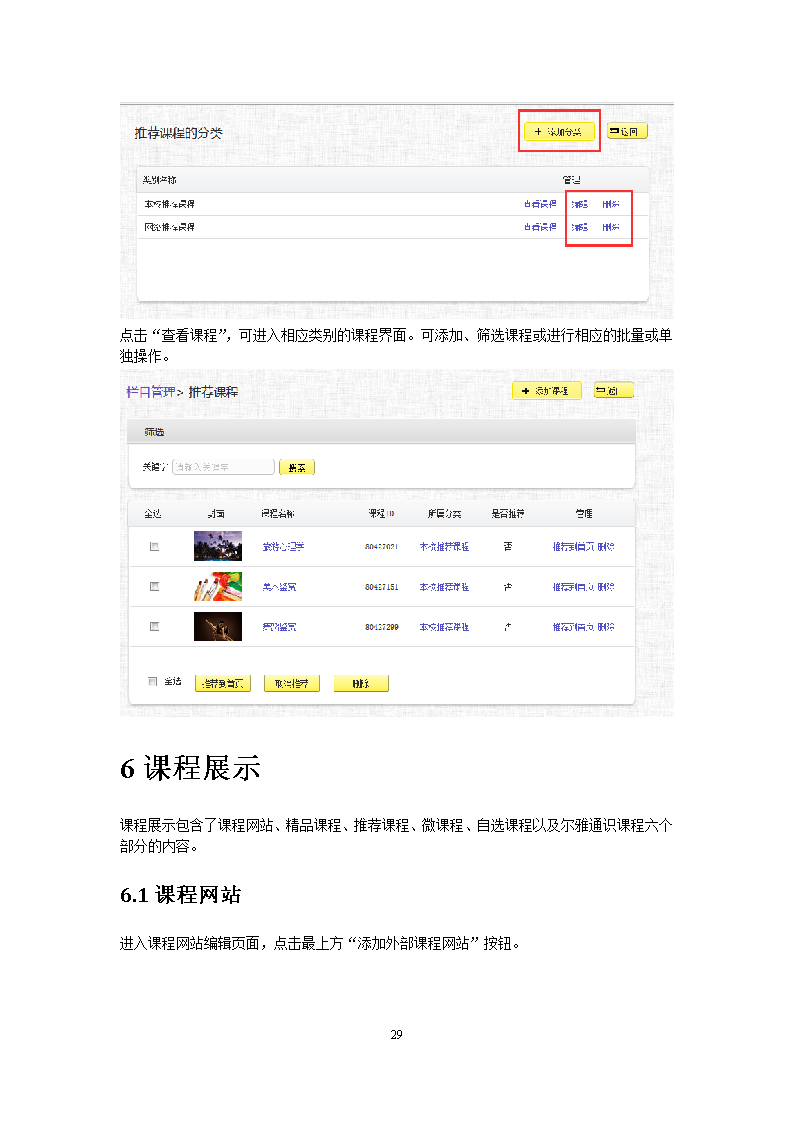Click 本校推荐课程 category link in 80437021 row

click(444, 547)
